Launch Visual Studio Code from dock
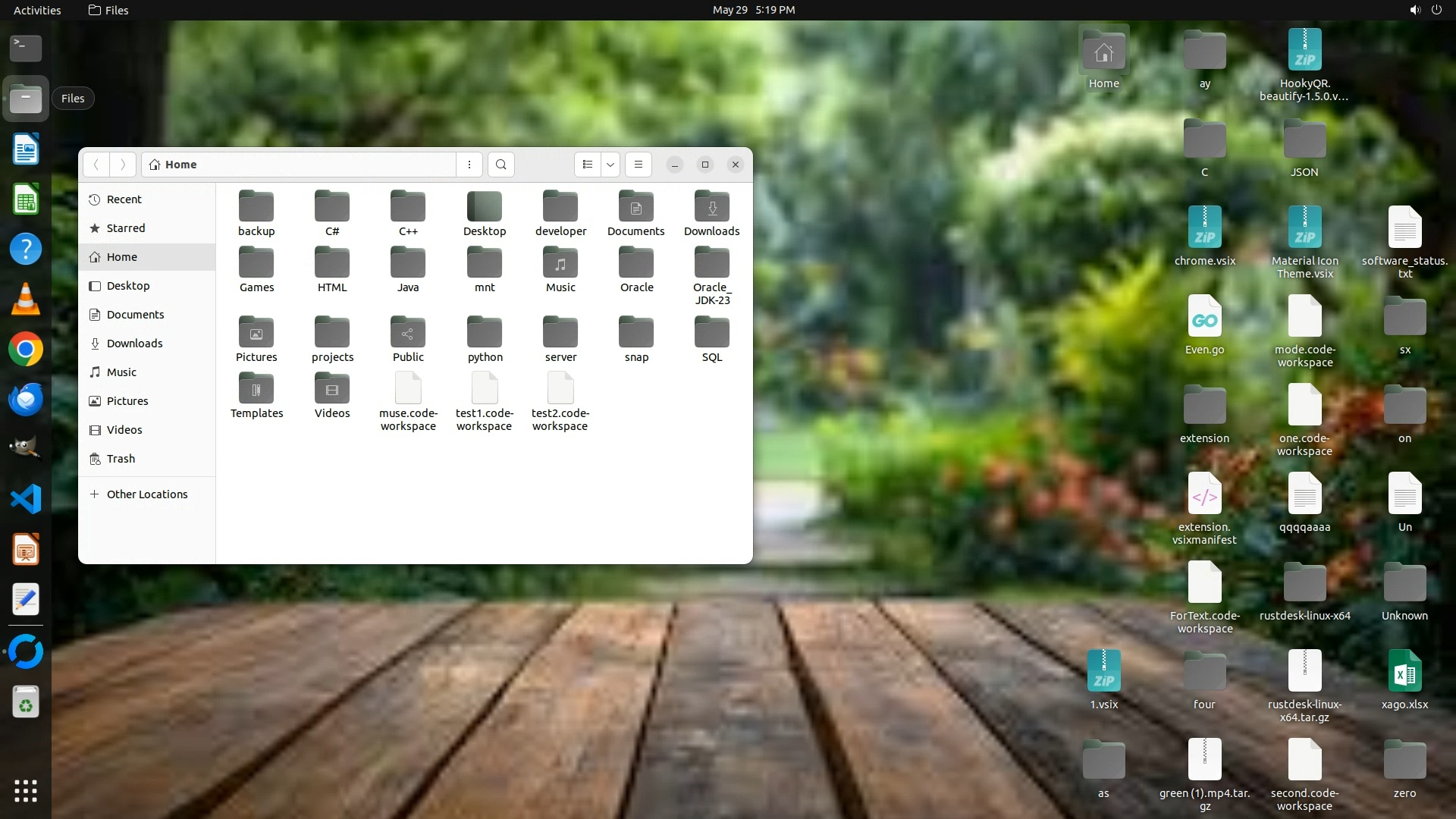1456x819 pixels. point(26,499)
